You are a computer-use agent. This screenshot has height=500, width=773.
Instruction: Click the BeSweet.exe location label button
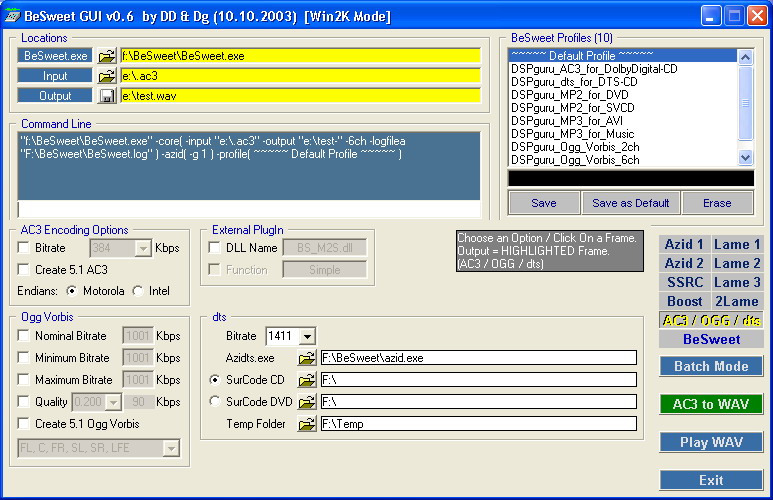55,56
